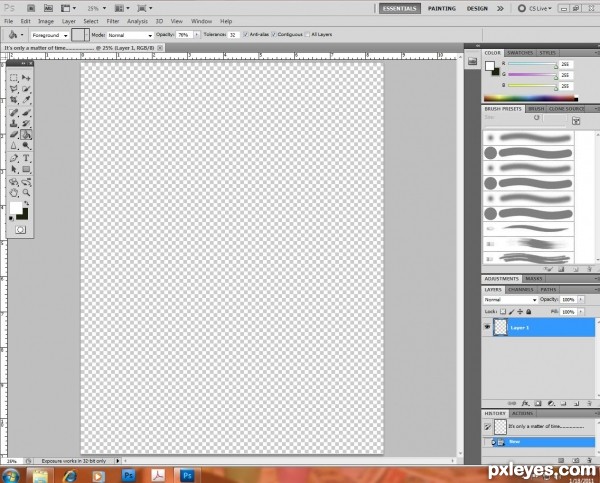The image size is (600, 483).
Task: Select the Path Selection tool
Action: [x=14, y=169]
